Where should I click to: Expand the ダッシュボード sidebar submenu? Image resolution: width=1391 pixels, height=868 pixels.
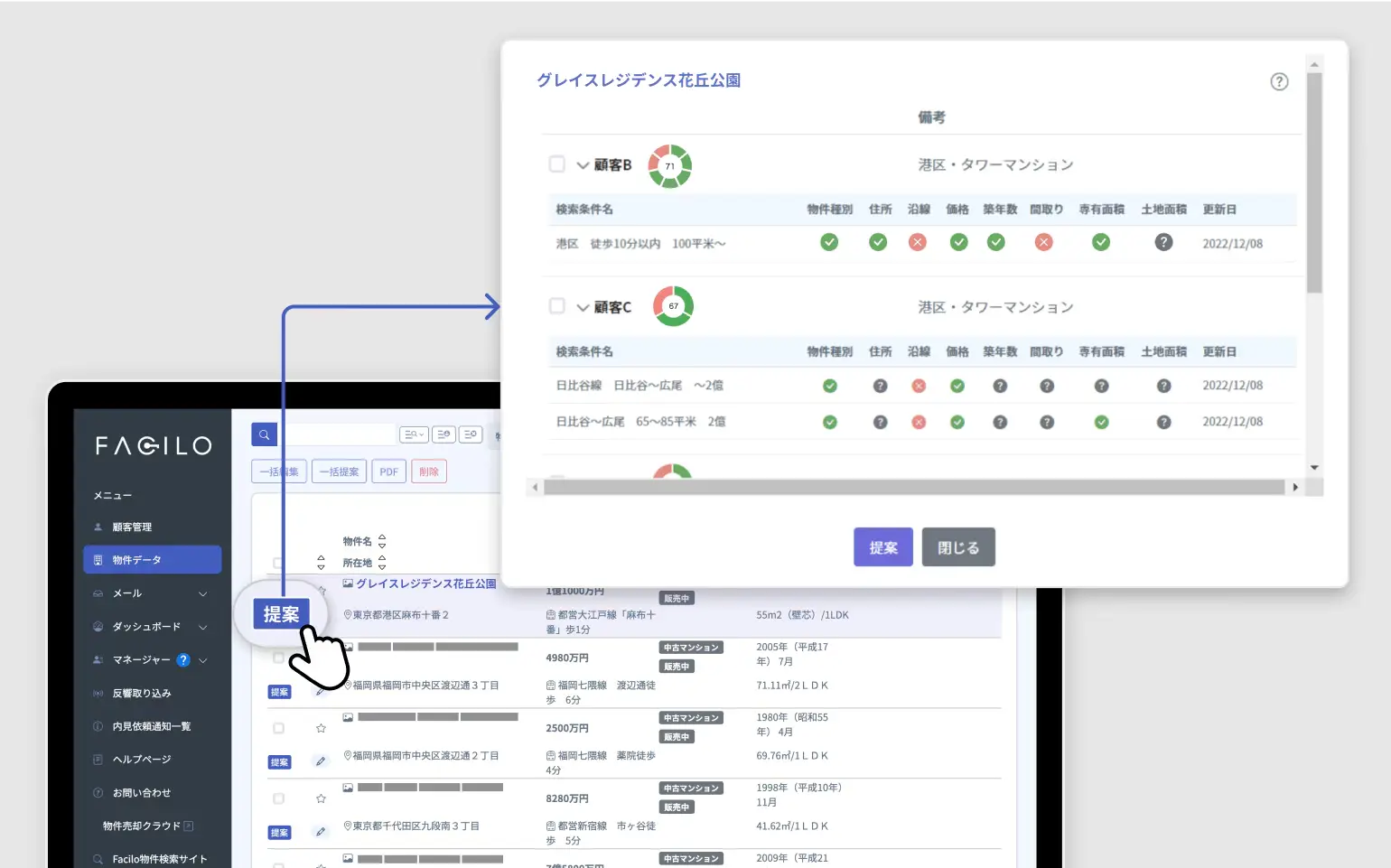203,627
